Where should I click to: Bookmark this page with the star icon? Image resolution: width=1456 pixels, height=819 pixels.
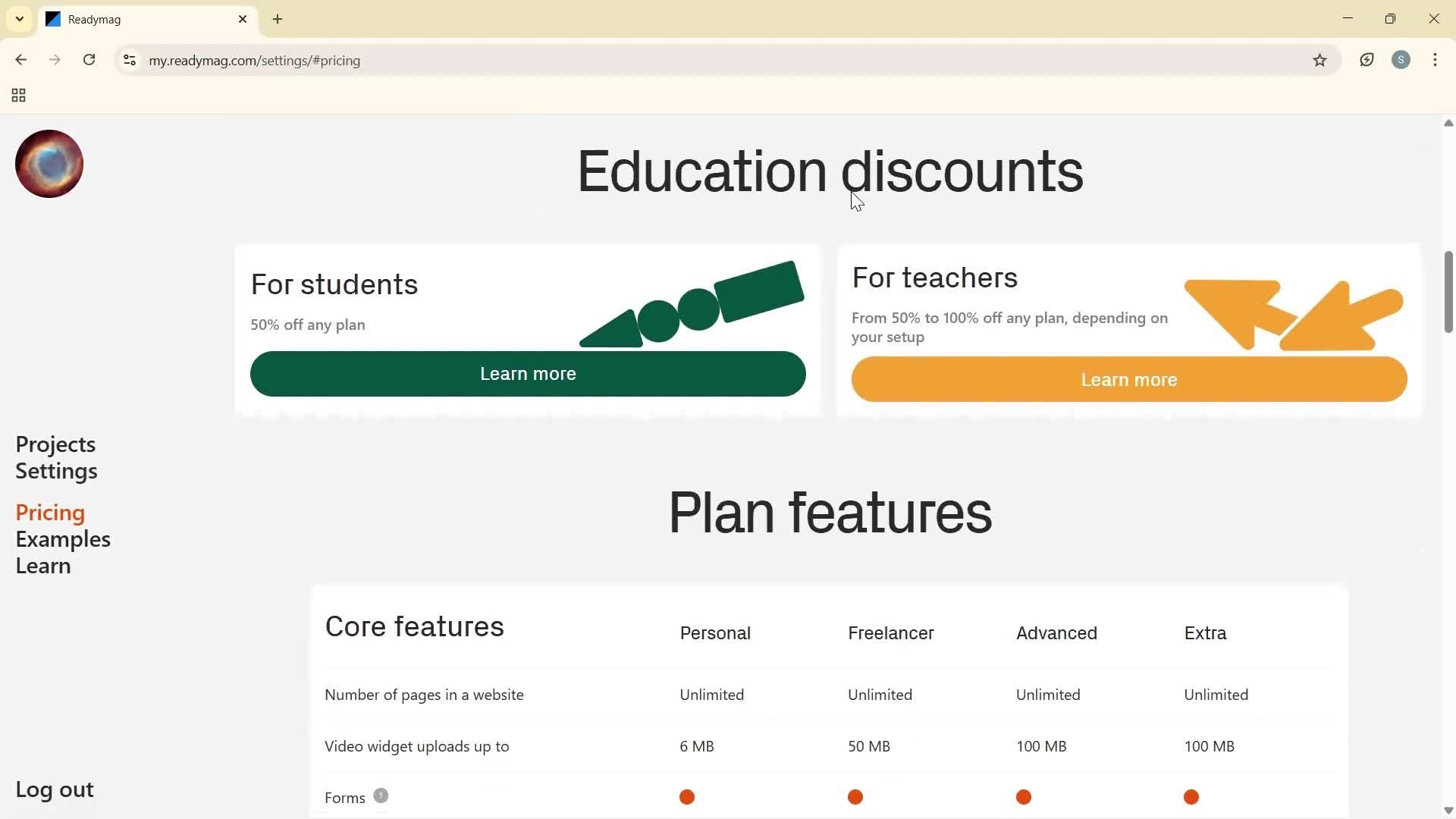(x=1320, y=61)
